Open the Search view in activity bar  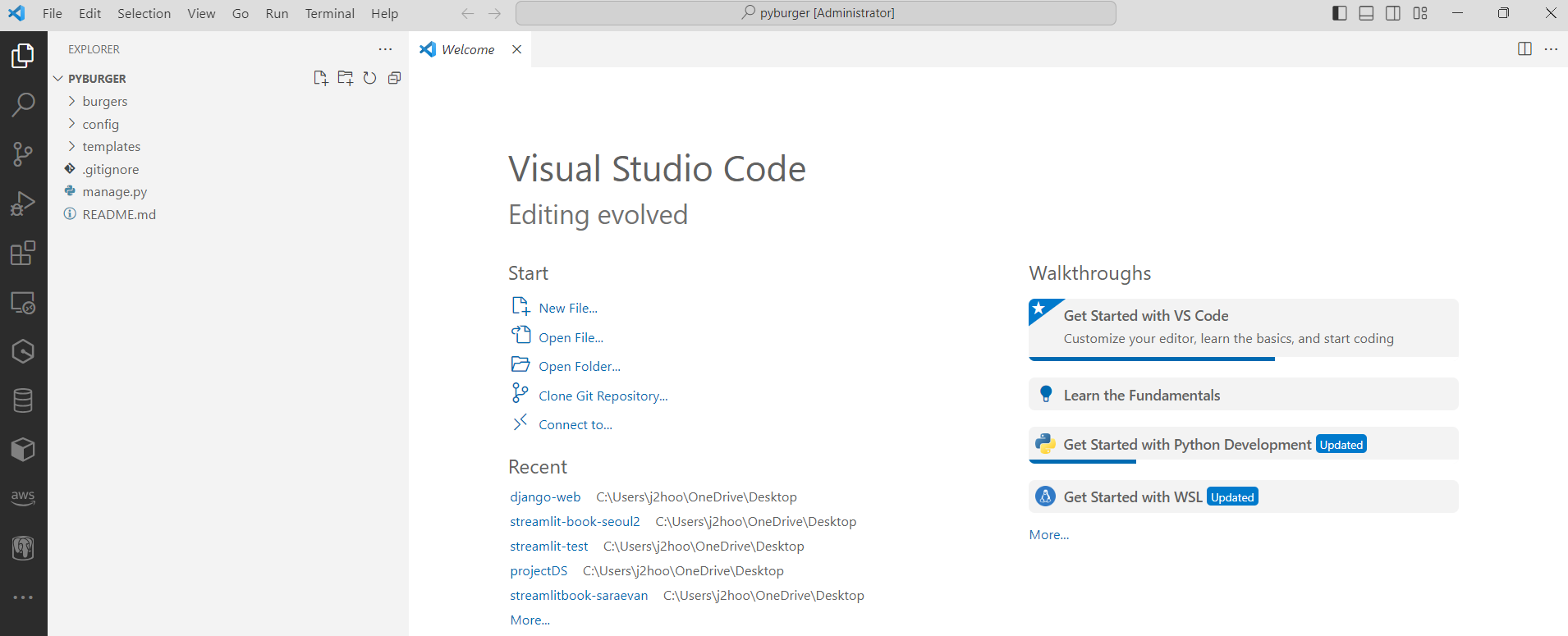pyautogui.click(x=23, y=105)
